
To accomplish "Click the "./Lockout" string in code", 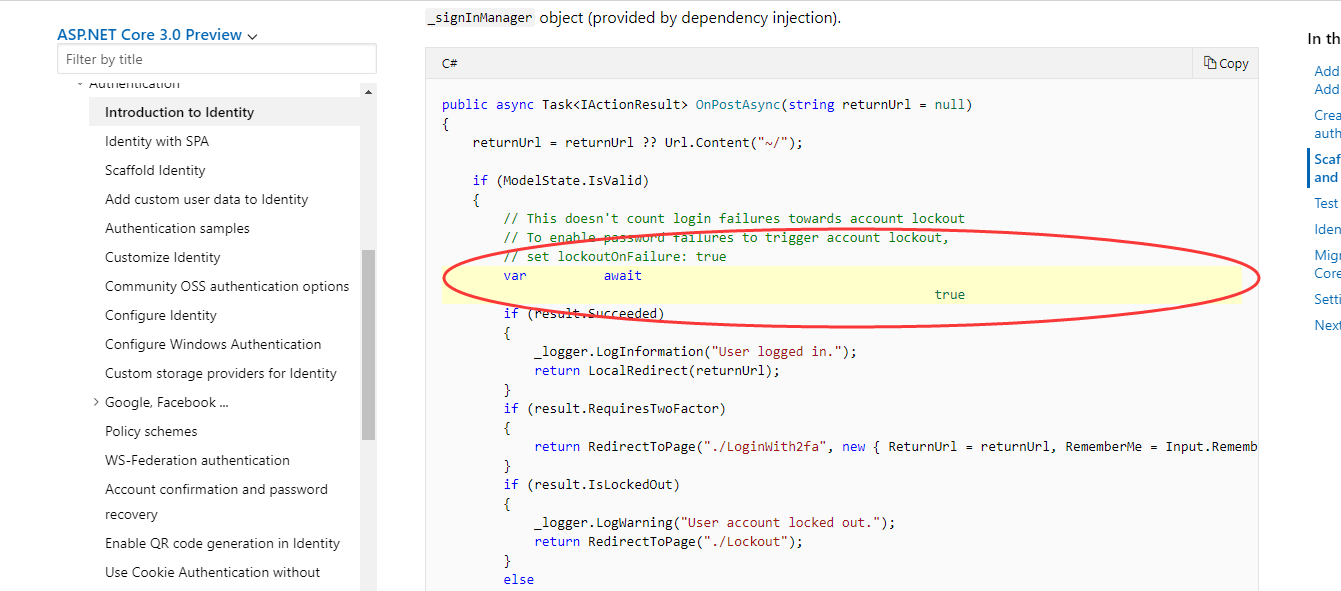I will pos(745,541).
